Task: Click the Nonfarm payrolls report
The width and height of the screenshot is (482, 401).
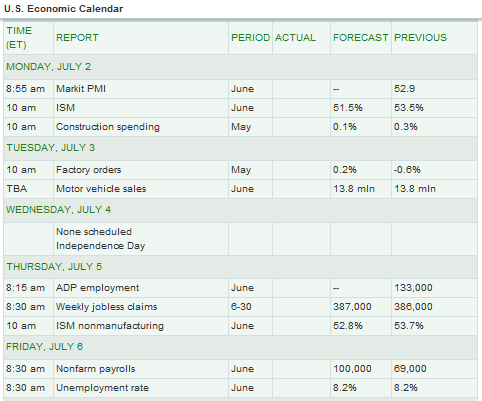Action: click(95, 369)
